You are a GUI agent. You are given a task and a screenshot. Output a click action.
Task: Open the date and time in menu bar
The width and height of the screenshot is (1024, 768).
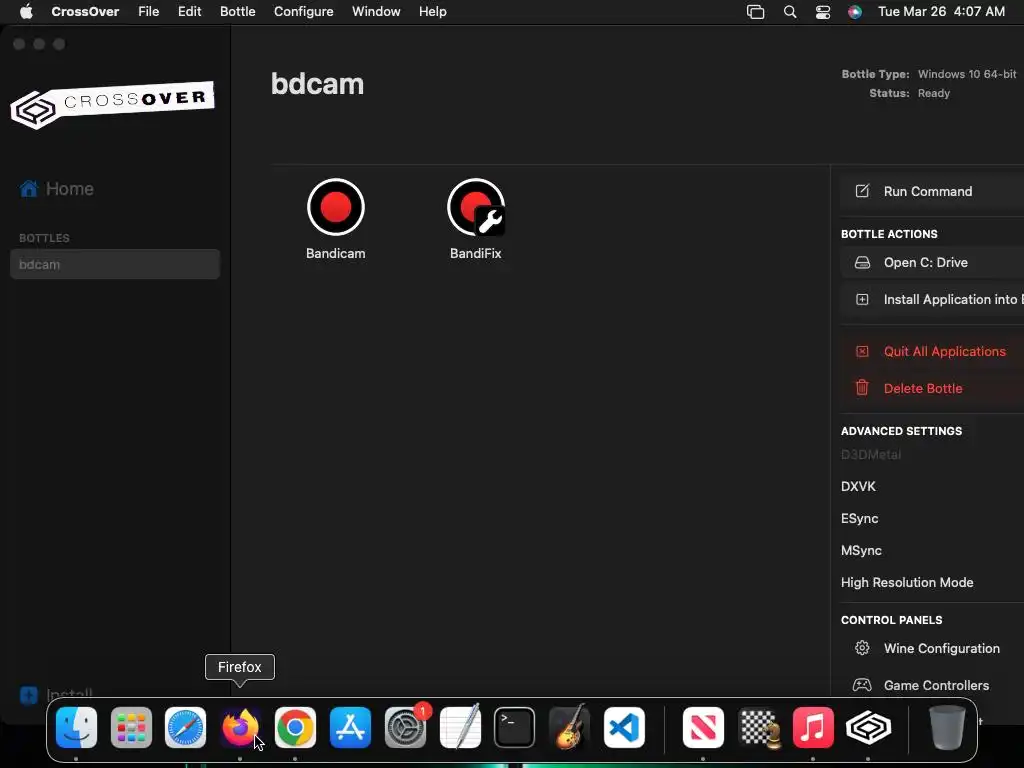coord(941,12)
